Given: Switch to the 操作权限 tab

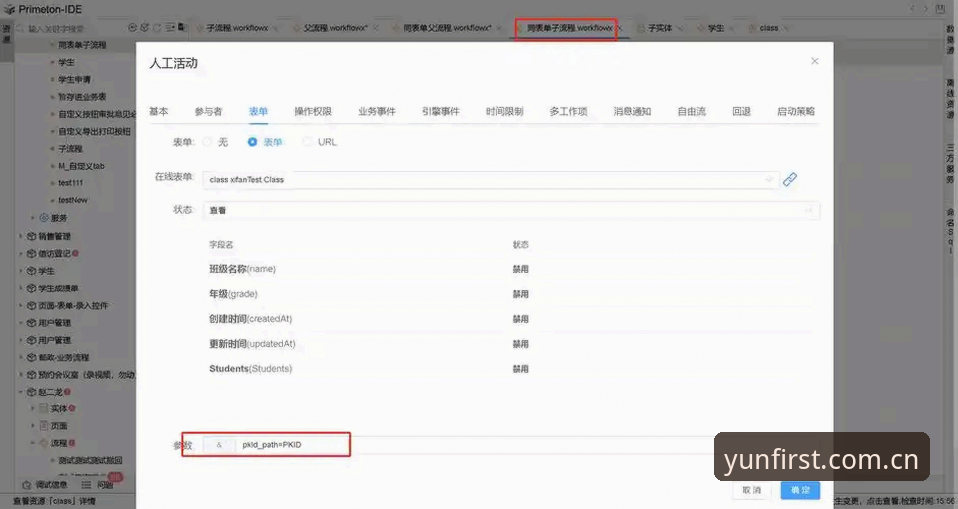Looking at the screenshot, I should click(x=313, y=111).
